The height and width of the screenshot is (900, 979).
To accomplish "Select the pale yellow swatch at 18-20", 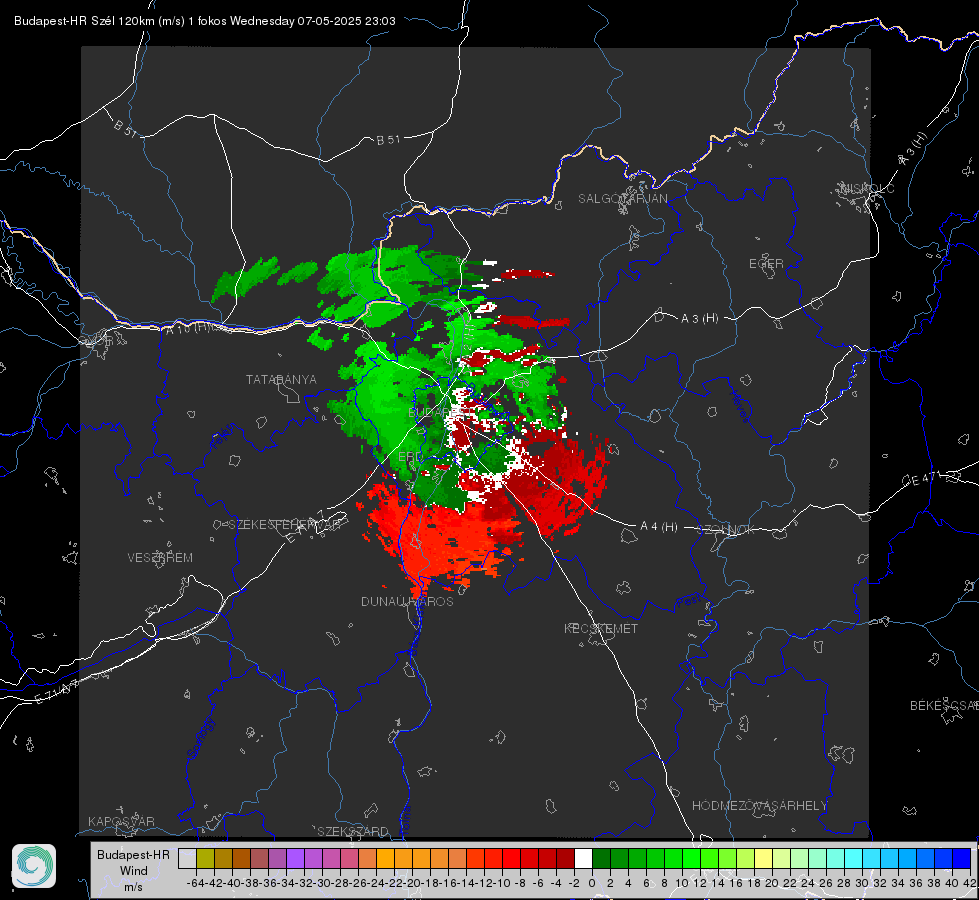I will (764, 858).
